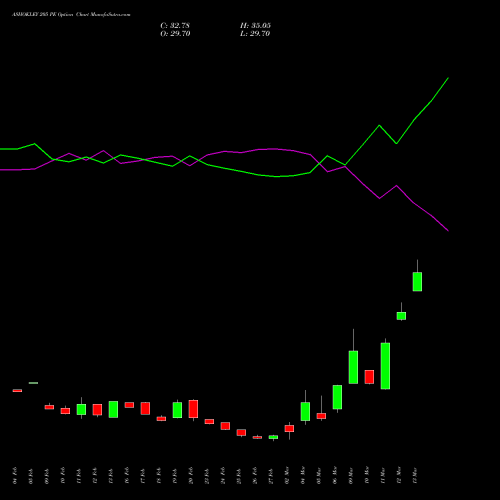The image size is (500, 500).
Task: Select the red candlestick for 20 Feb
Action: point(193,409)
